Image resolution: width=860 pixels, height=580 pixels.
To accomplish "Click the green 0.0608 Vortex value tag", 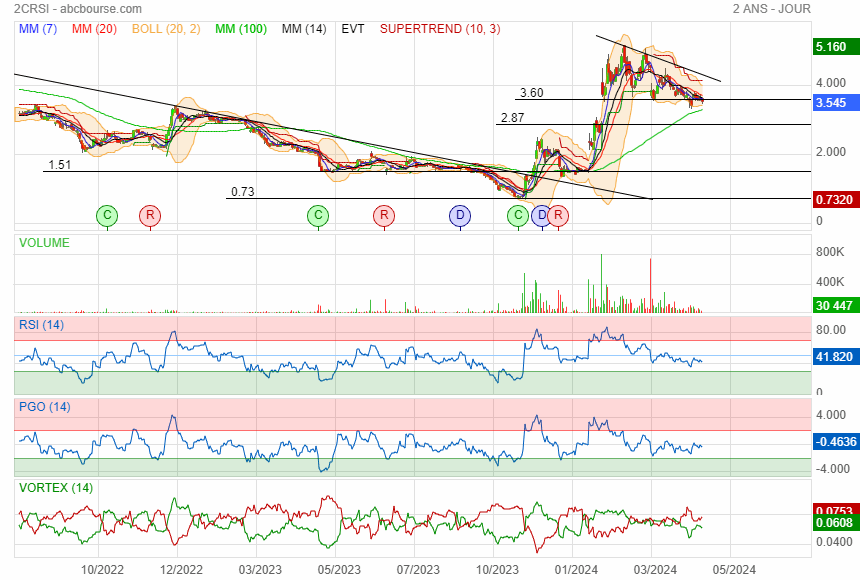I will (835, 522).
